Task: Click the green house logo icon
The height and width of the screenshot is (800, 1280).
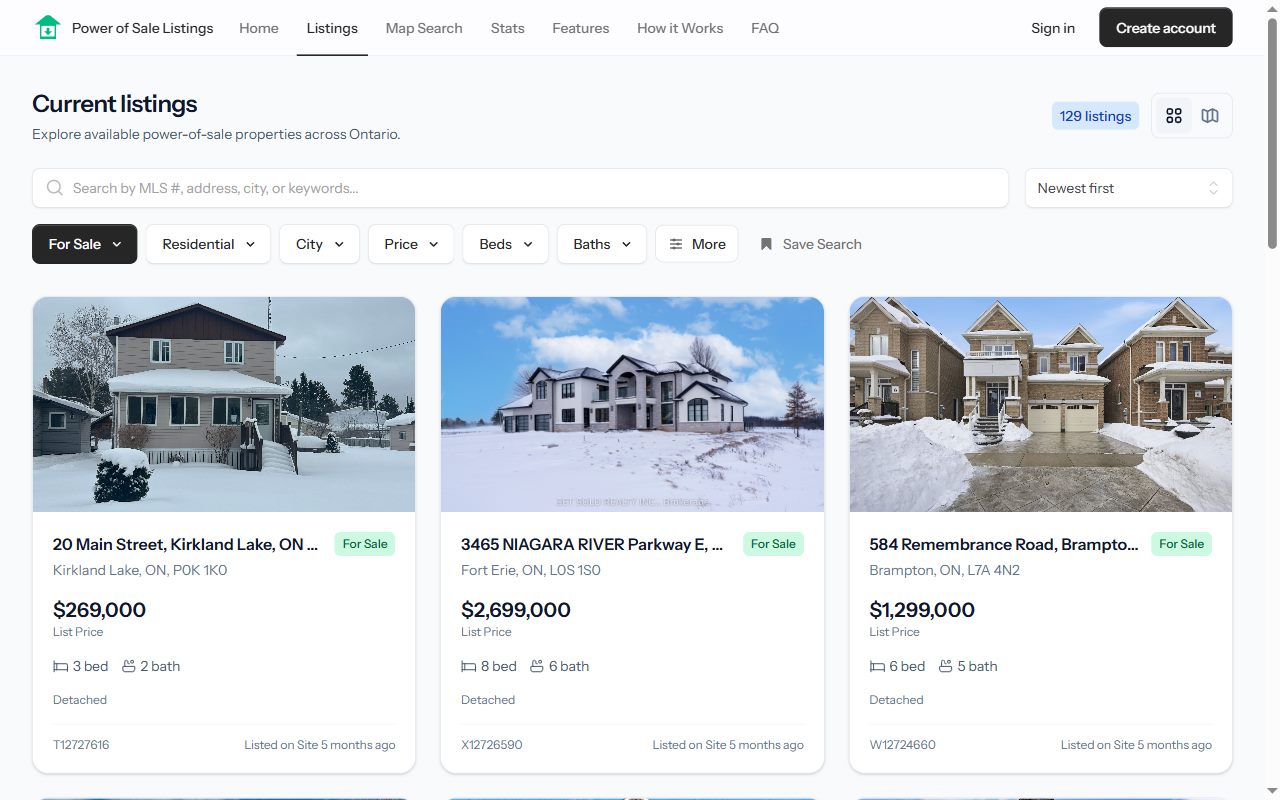Action: [48, 28]
